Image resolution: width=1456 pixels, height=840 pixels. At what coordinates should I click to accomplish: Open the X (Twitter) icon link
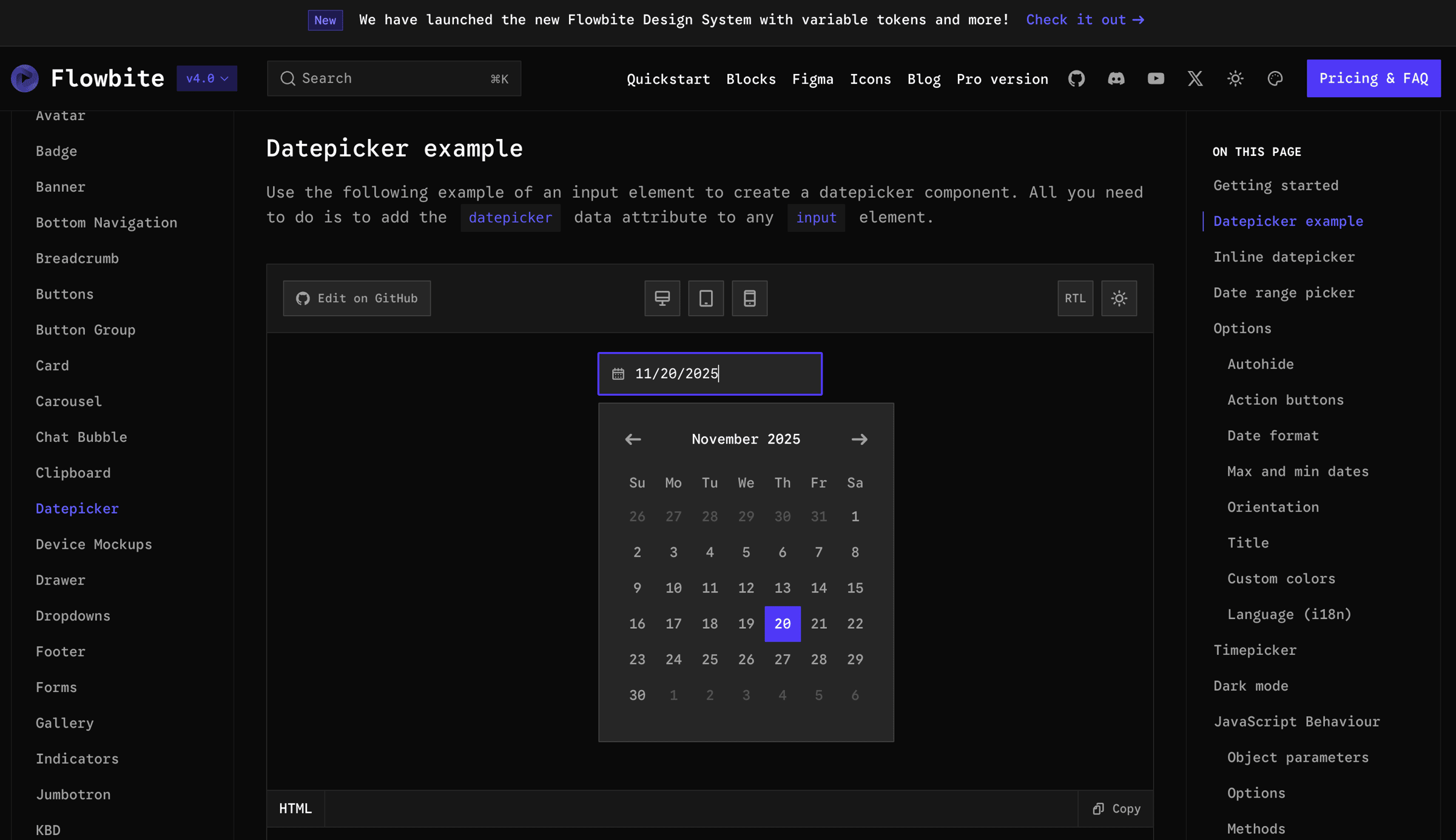1195,78
